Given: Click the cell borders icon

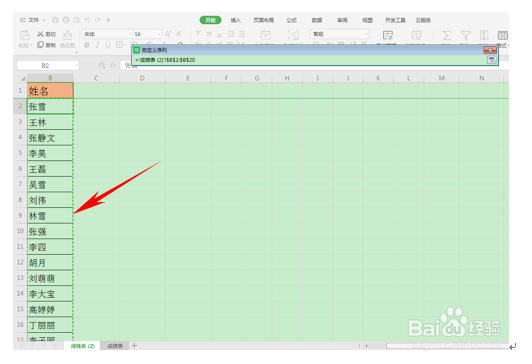Looking at the screenshot, I should point(119,45).
